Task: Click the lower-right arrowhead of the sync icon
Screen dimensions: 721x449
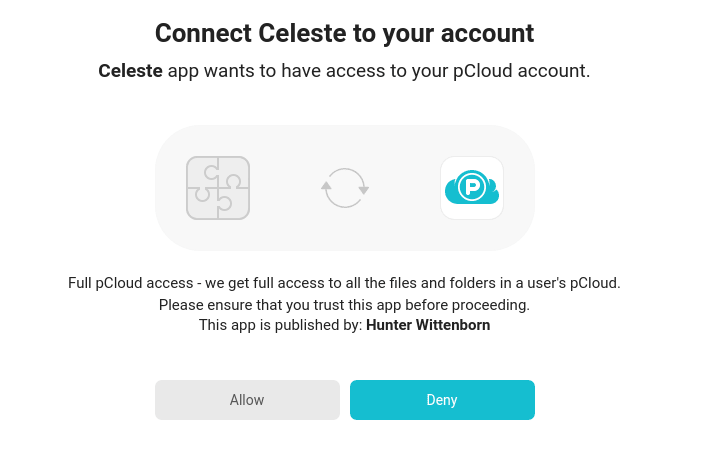Action: (364, 190)
